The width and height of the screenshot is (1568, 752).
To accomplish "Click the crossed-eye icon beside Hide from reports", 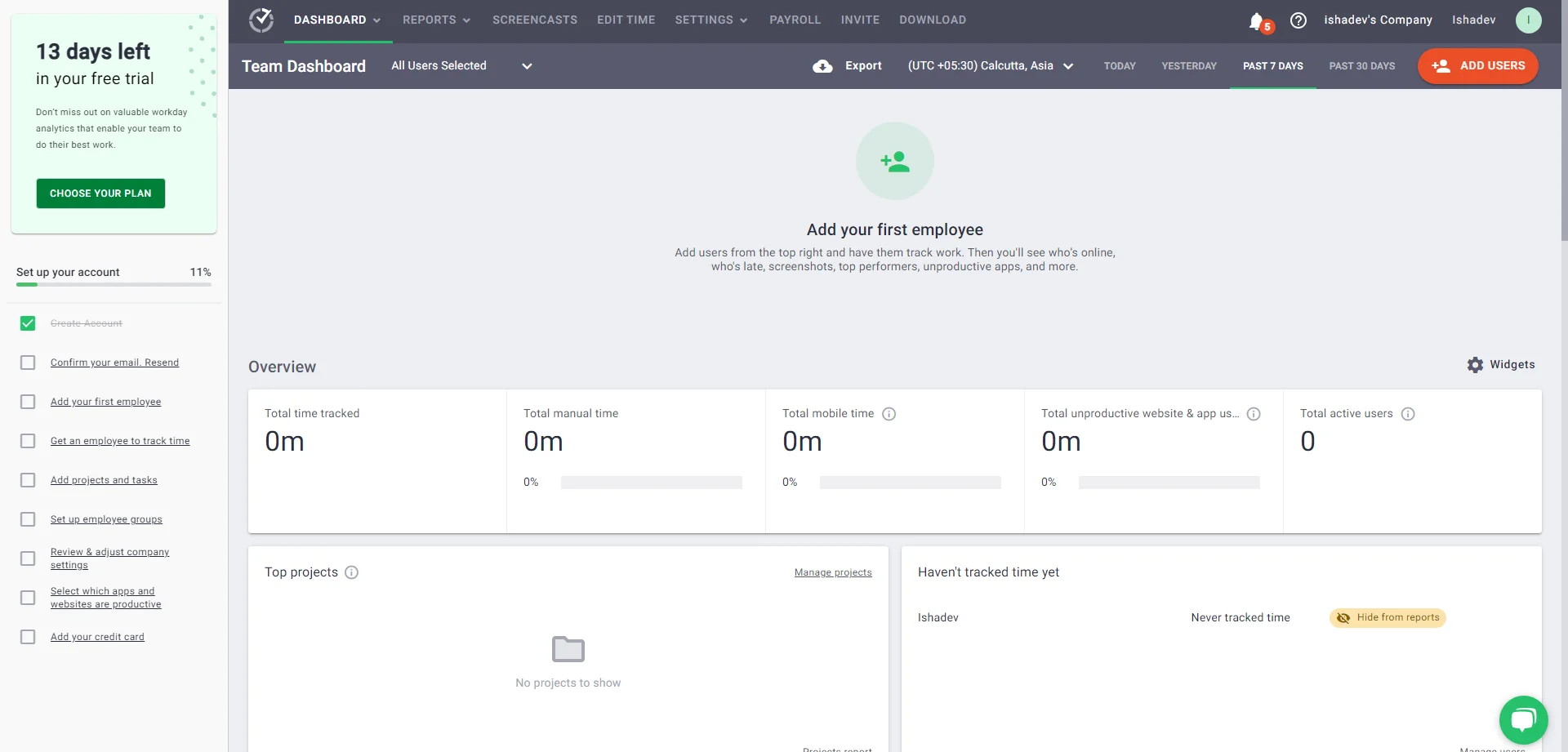I will click(1343, 618).
